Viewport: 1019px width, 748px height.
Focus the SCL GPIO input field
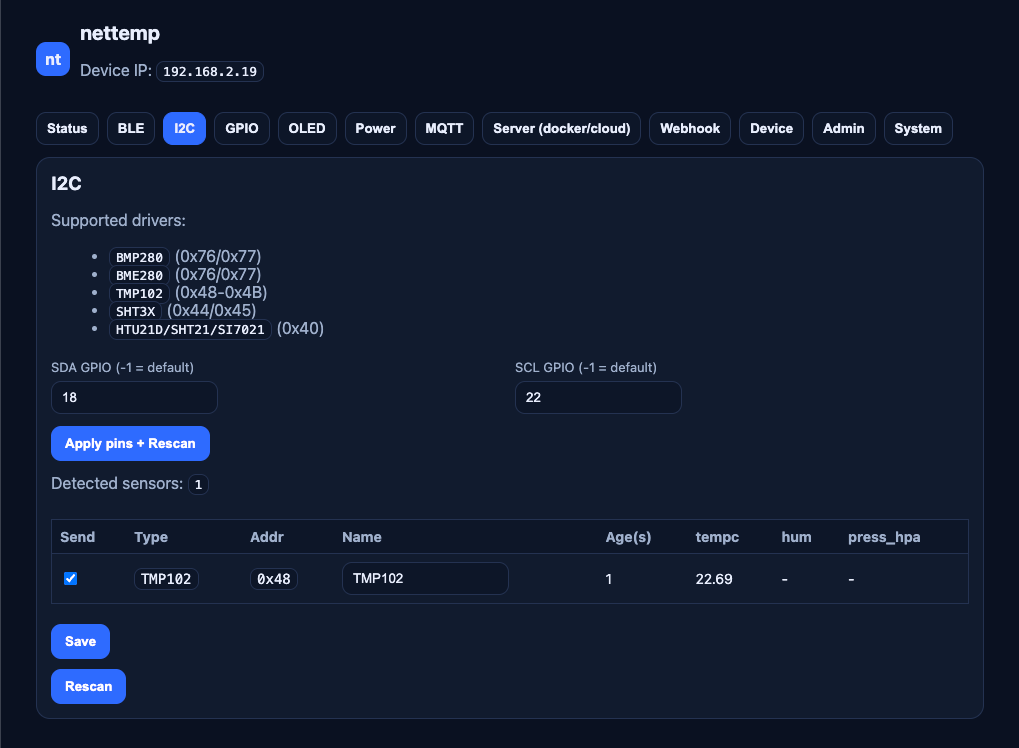(598, 397)
